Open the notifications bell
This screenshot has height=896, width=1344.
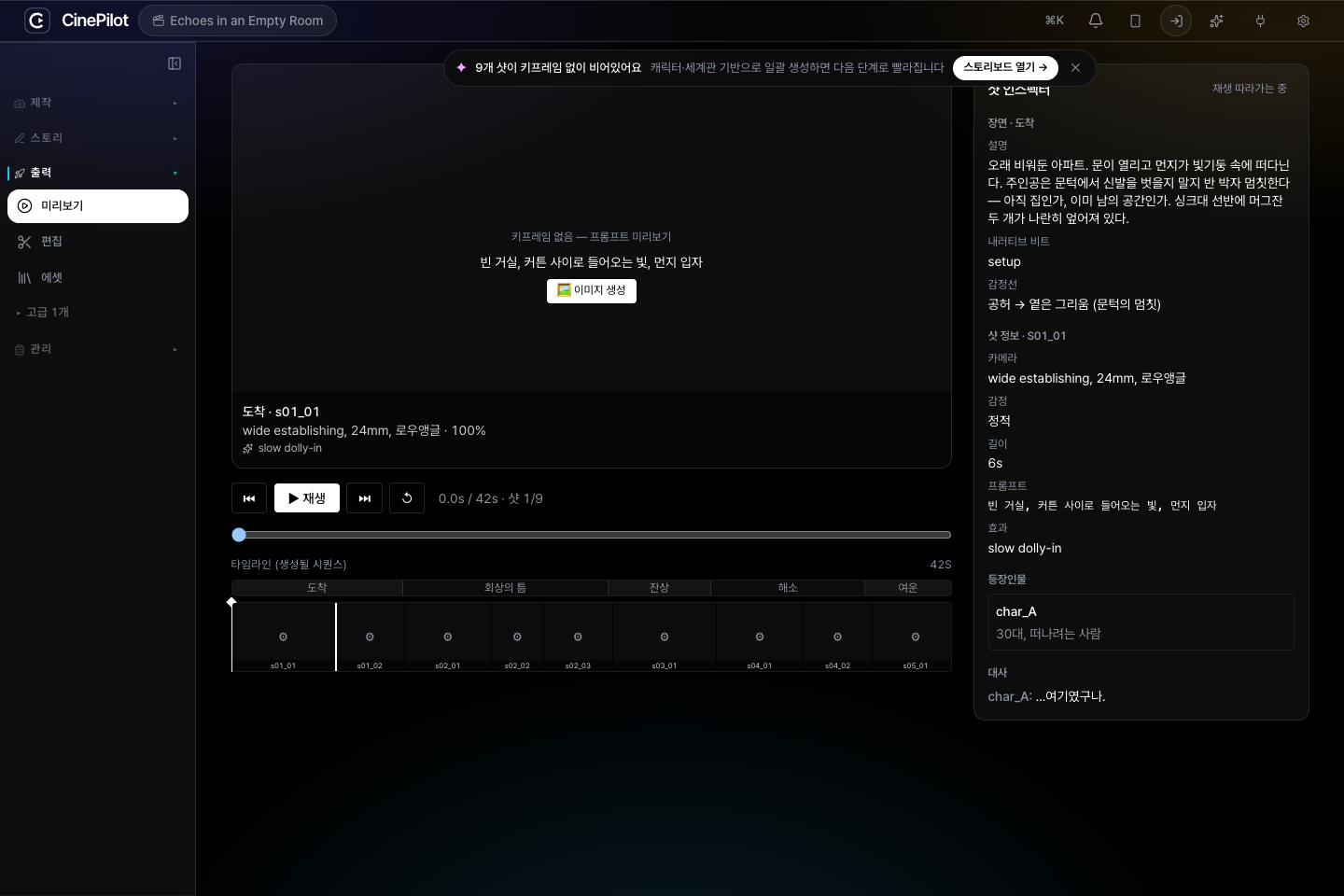[x=1096, y=21]
